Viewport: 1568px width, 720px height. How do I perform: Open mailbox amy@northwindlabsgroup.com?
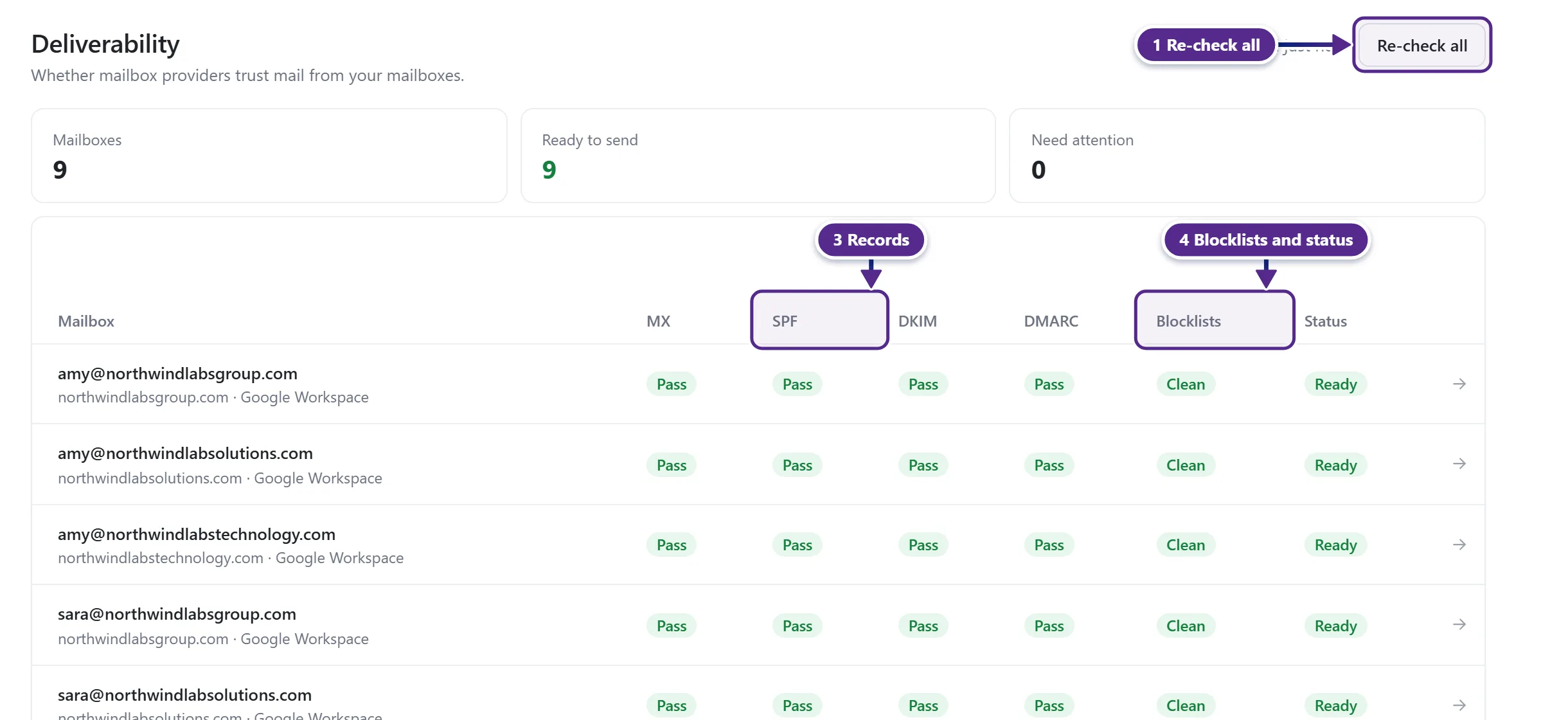coord(177,373)
